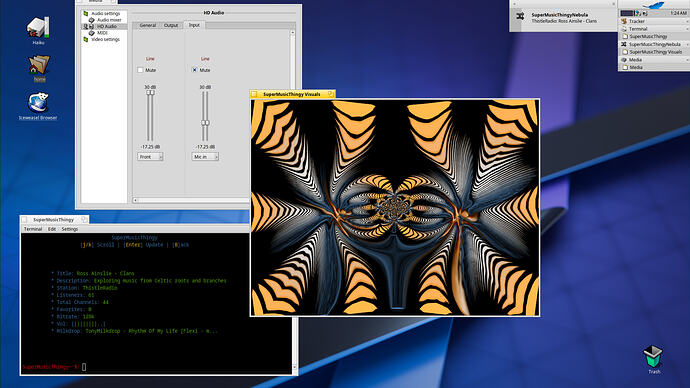Screen dimensions: 690x388
Task: Open the Haiku disk icon on the desktop
Action: click(x=38, y=29)
